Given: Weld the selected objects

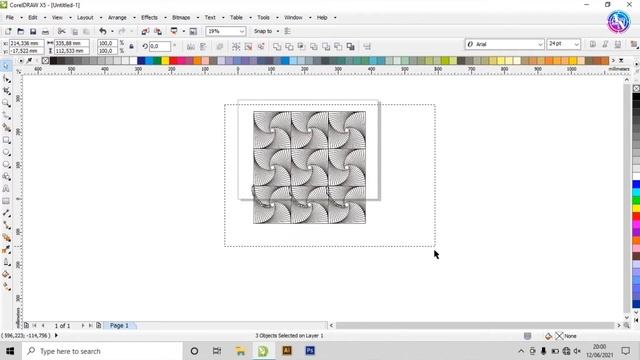Looking at the screenshot, I should [x=277, y=47].
